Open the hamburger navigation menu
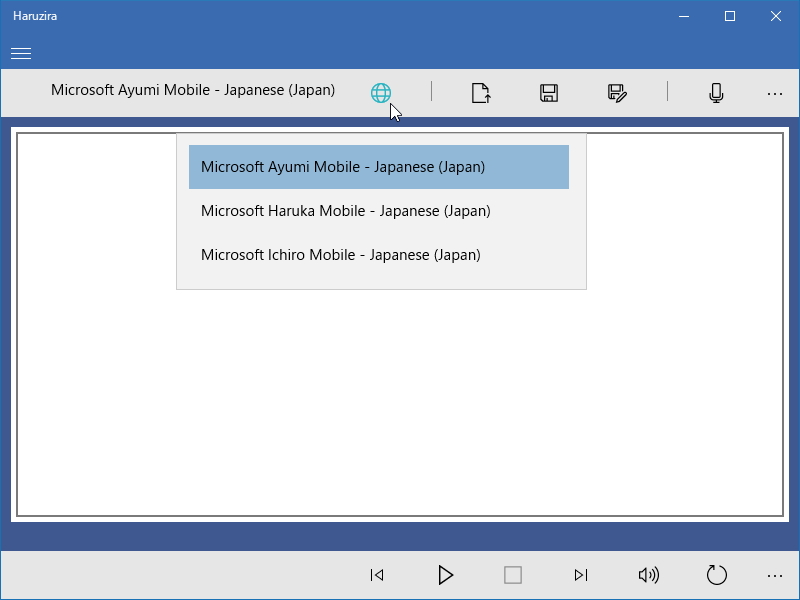Screen dimensions: 800x600 coord(20,53)
